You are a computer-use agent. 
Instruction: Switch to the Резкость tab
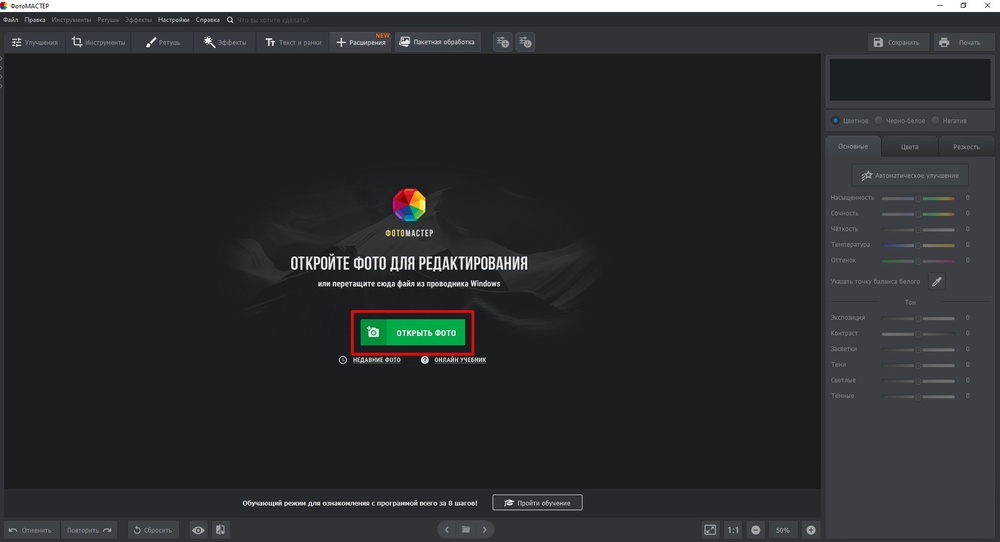[x=966, y=147]
